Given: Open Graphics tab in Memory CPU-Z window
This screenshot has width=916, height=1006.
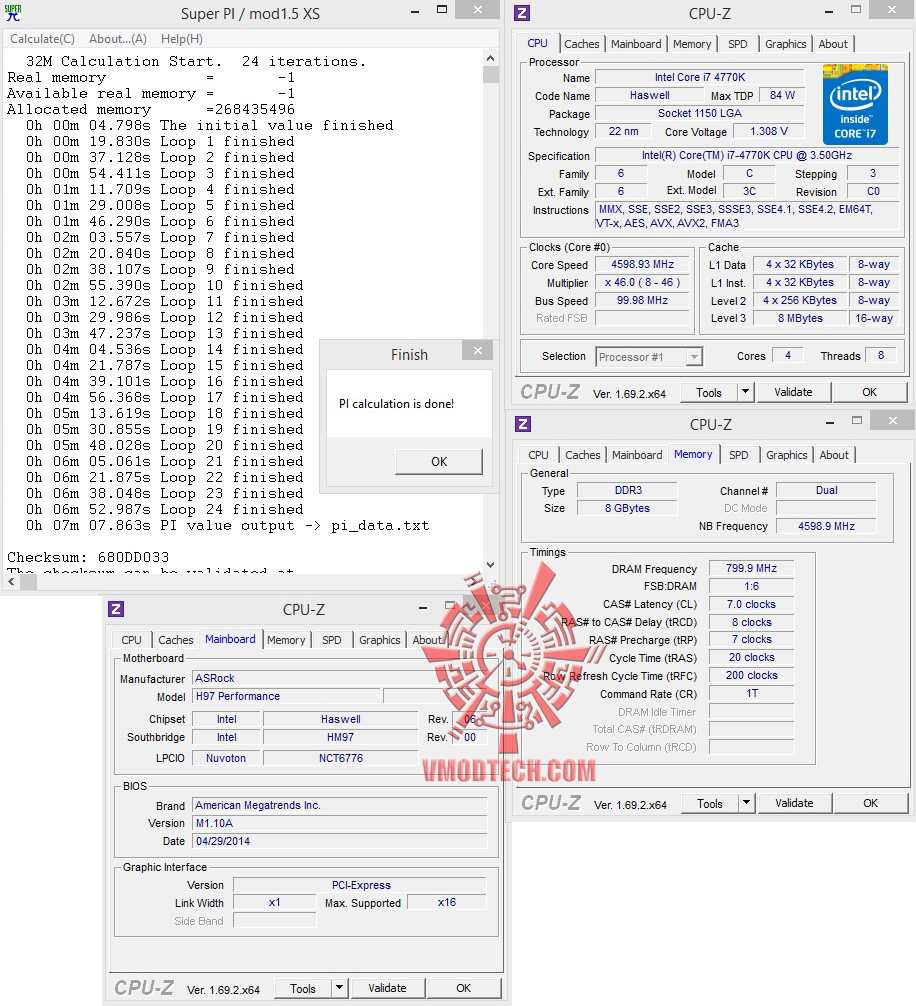Looking at the screenshot, I should click(x=786, y=455).
